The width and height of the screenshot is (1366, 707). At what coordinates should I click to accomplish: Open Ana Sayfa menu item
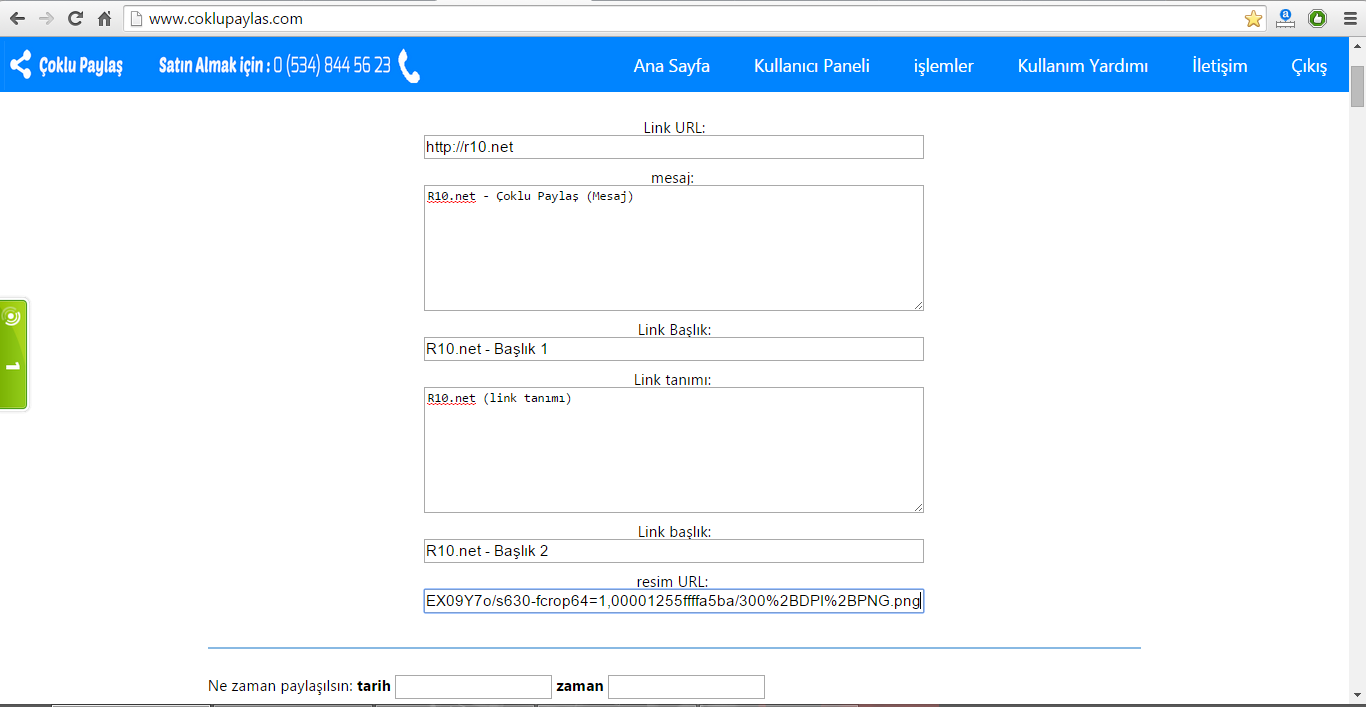point(672,66)
